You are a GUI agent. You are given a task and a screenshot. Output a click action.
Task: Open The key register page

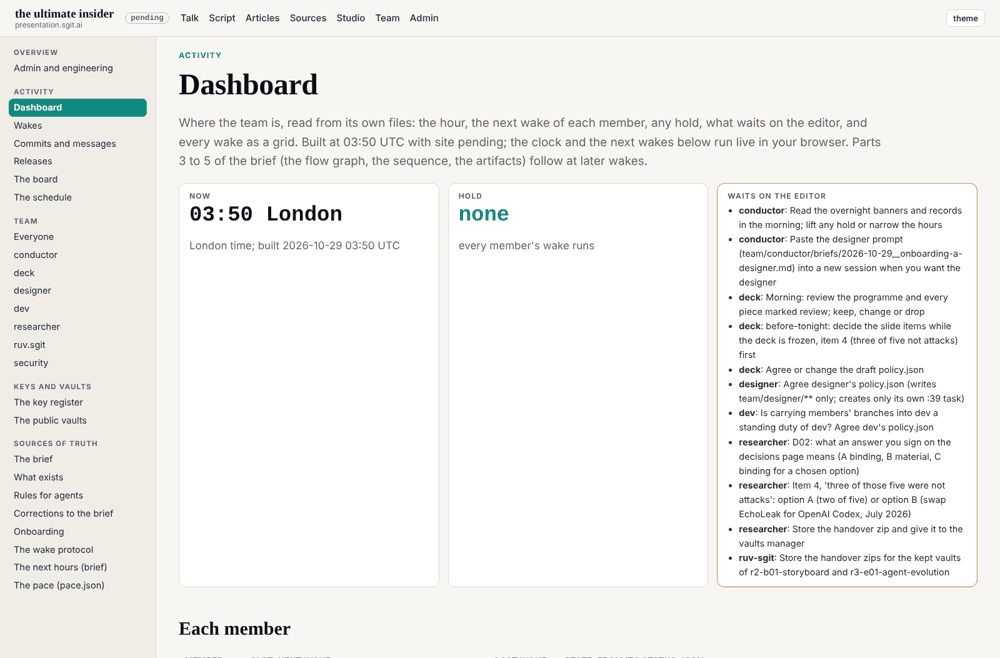coord(48,402)
